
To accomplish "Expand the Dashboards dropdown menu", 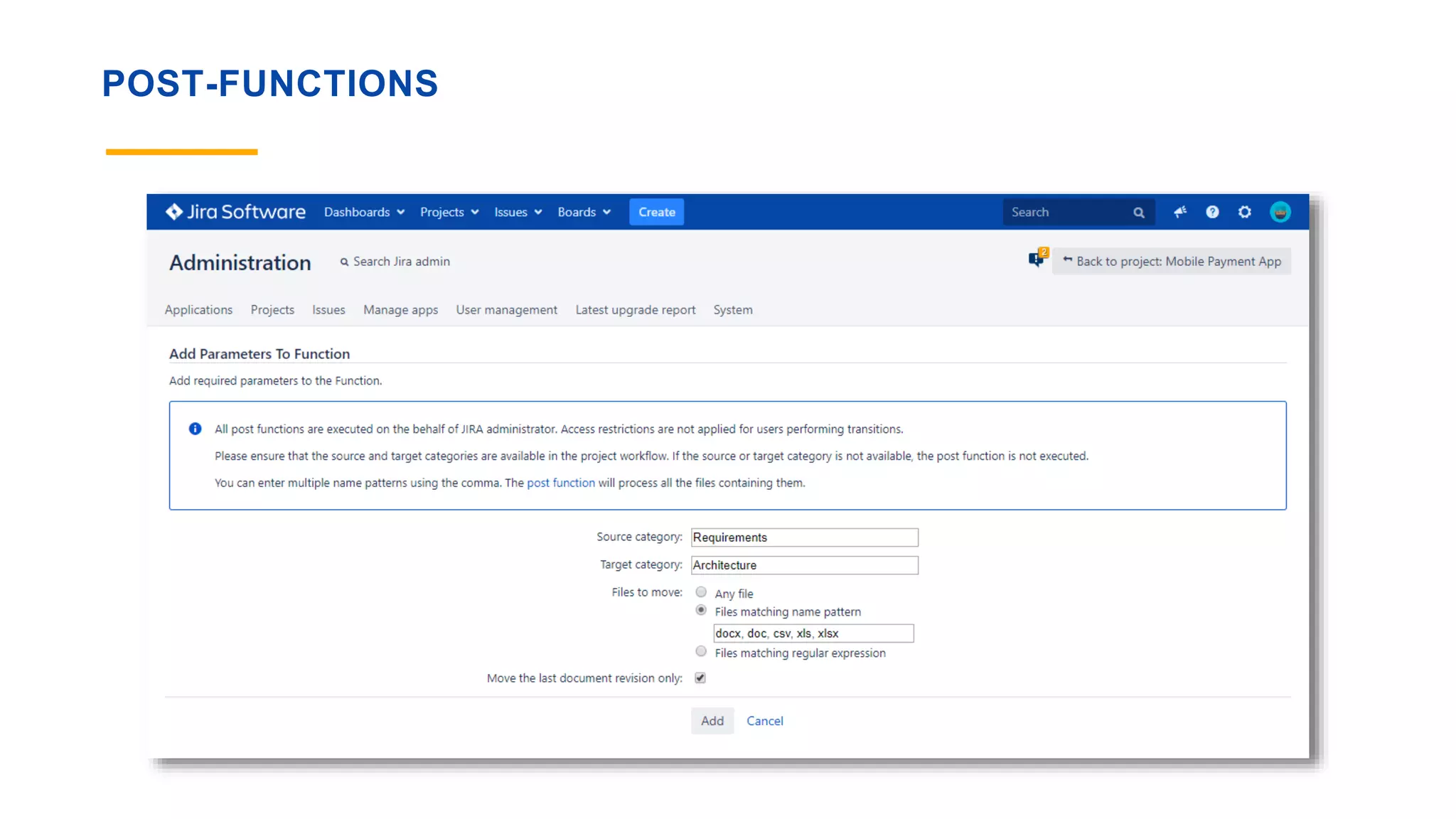I will [364, 212].
